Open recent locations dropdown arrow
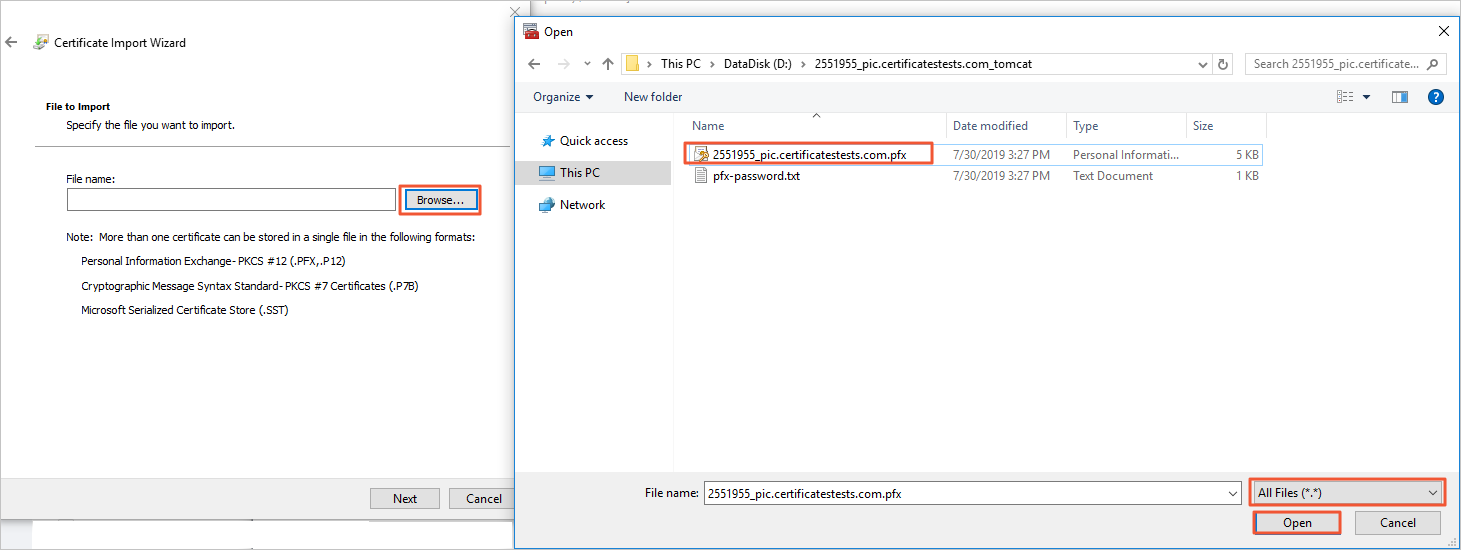The height and width of the screenshot is (550, 1461). [586, 64]
